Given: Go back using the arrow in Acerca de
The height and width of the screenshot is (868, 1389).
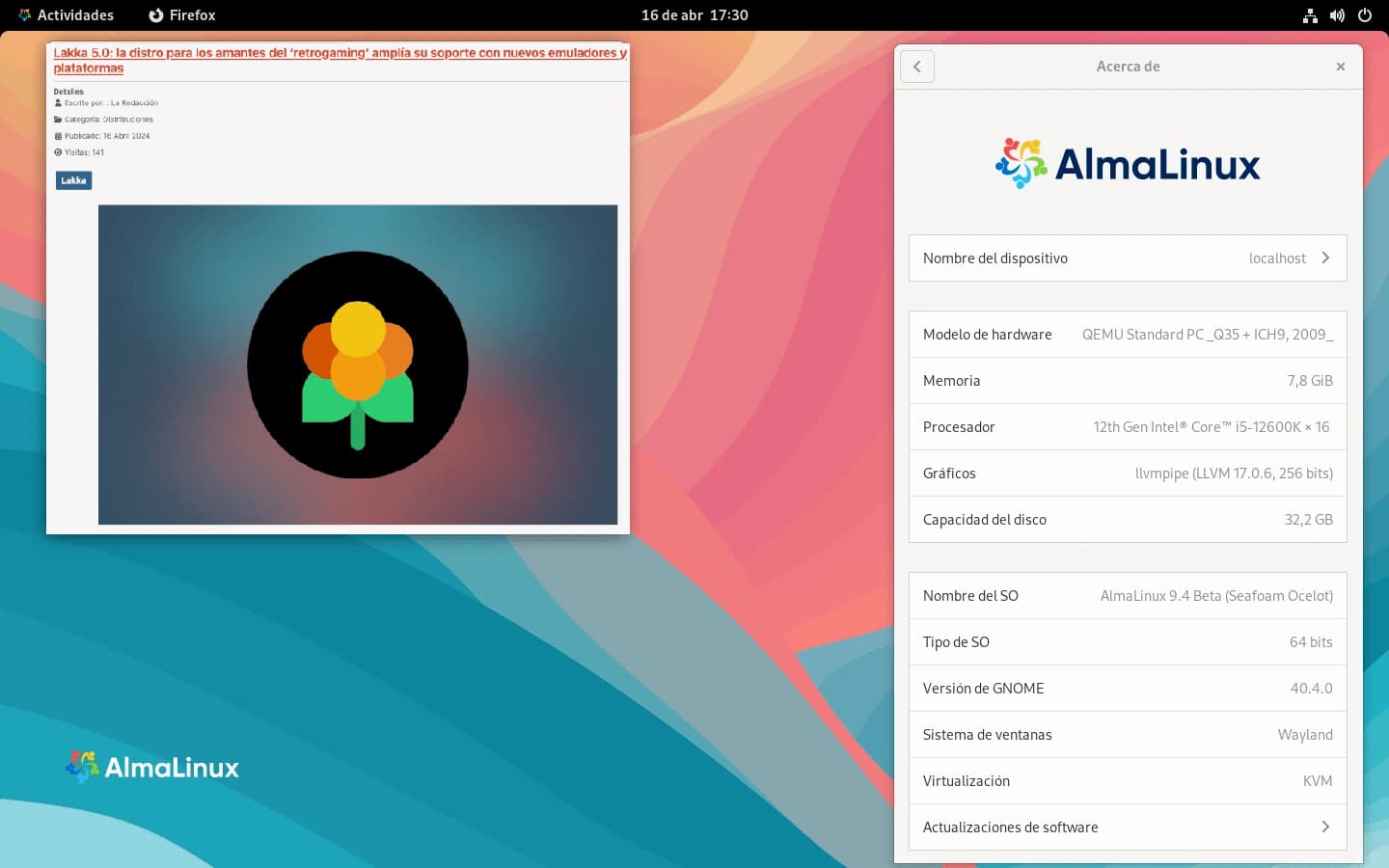Looking at the screenshot, I should point(917,67).
